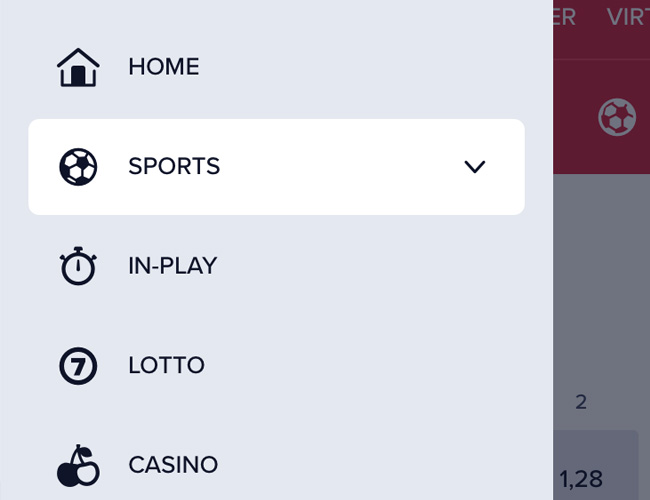Click the soccer ball icon in maroon header

click(617, 117)
